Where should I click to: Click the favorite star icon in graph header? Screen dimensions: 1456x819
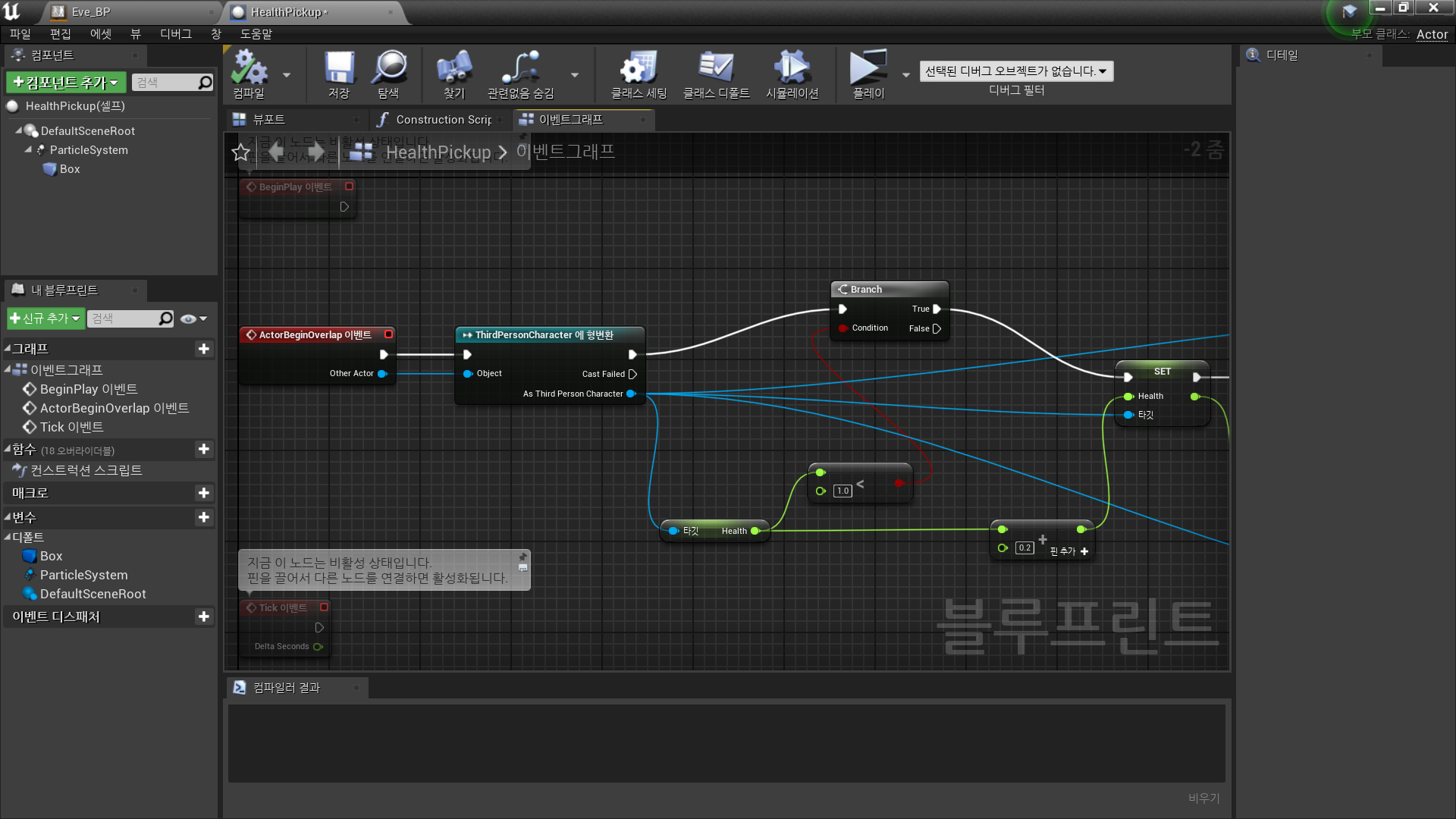(241, 152)
